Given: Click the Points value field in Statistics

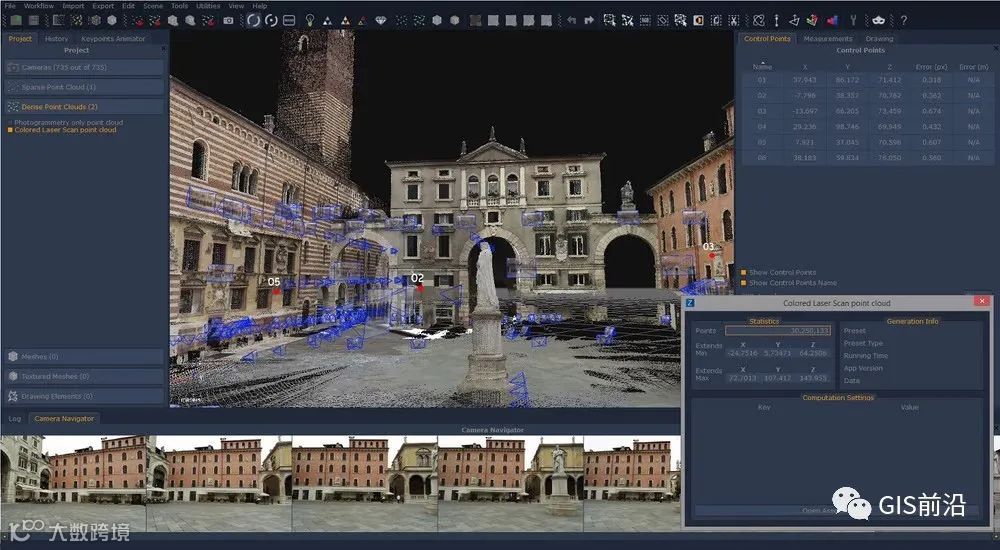Looking at the screenshot, I should pos(778,330).
